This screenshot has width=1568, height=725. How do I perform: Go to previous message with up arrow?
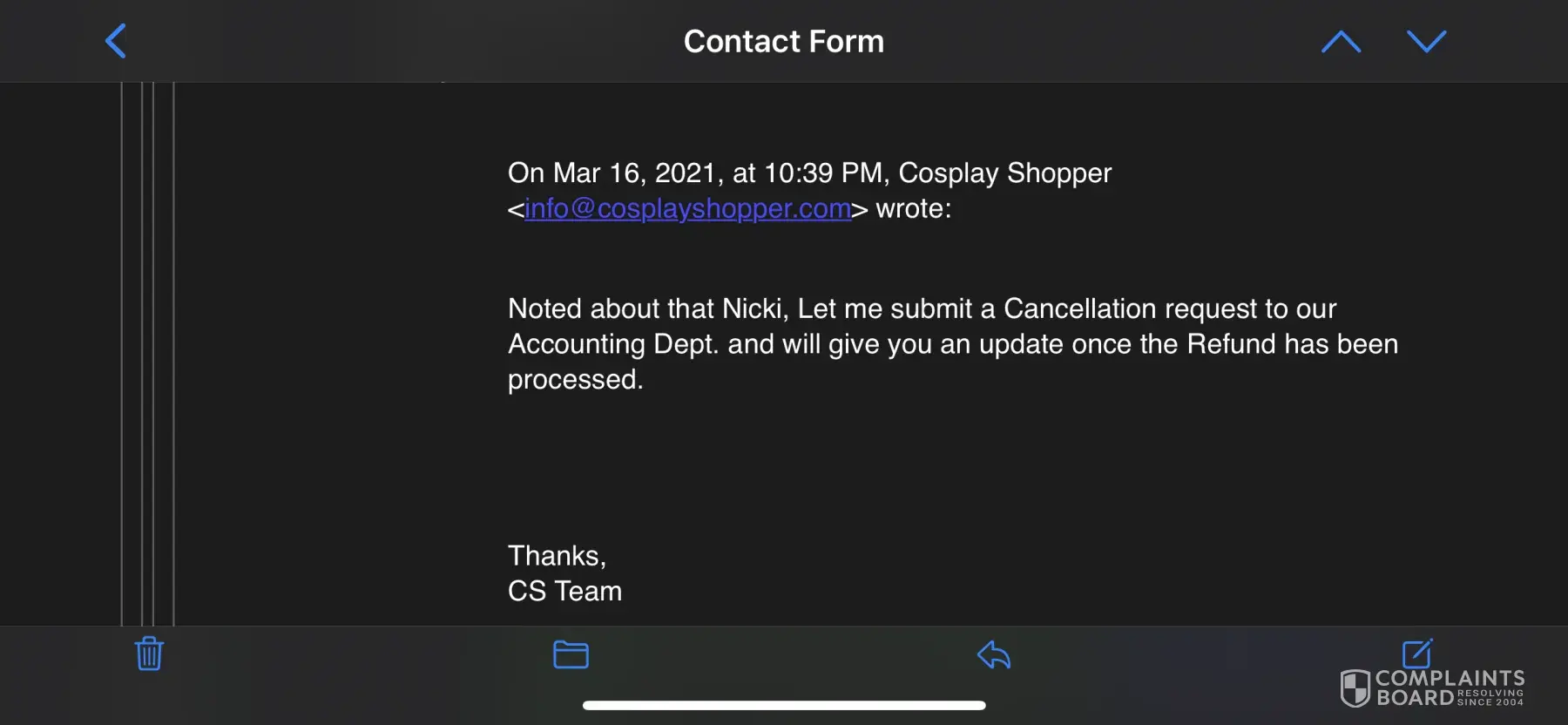(1341, 42)
